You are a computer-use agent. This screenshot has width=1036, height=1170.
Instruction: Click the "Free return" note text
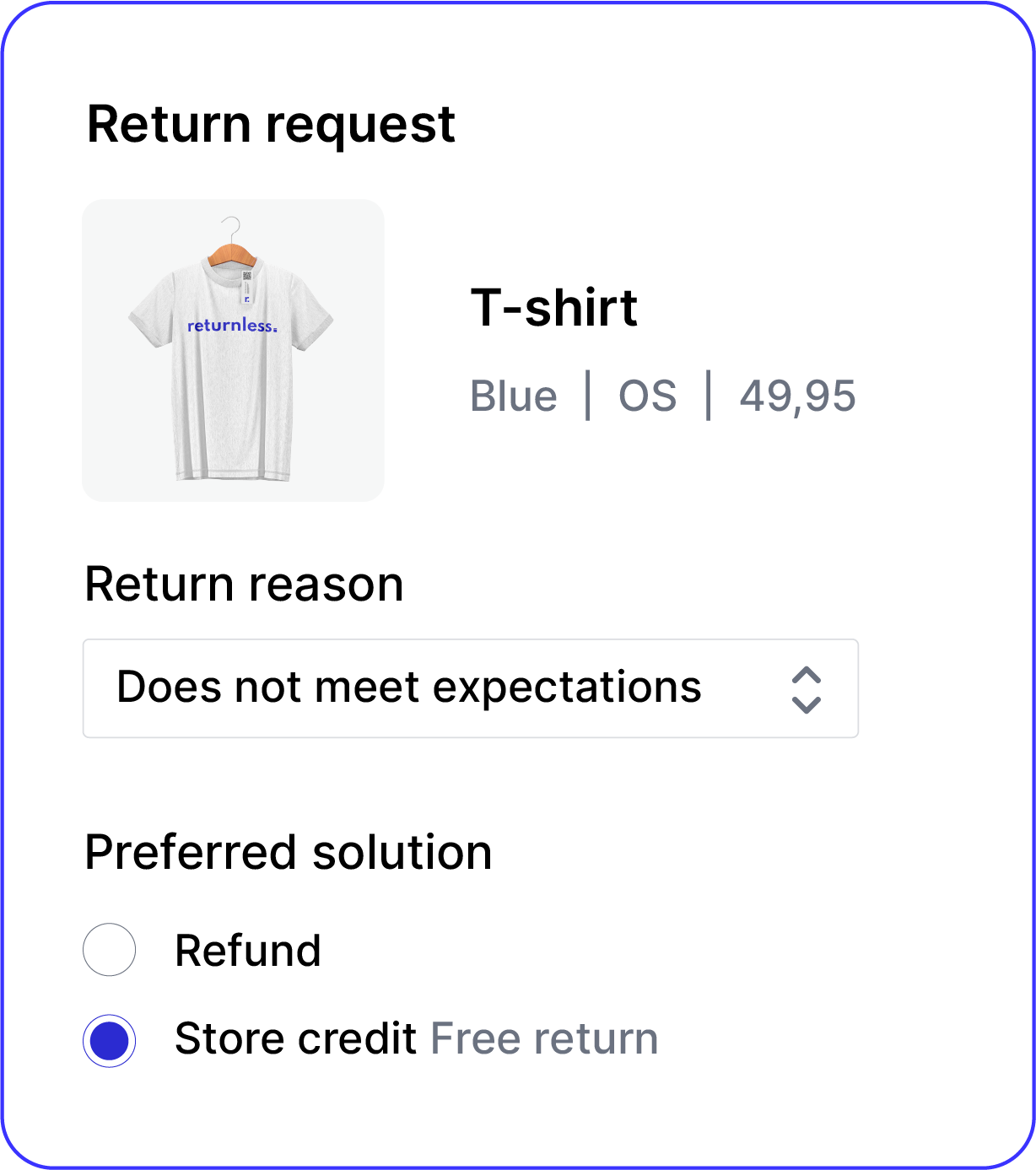(544, 1038)
